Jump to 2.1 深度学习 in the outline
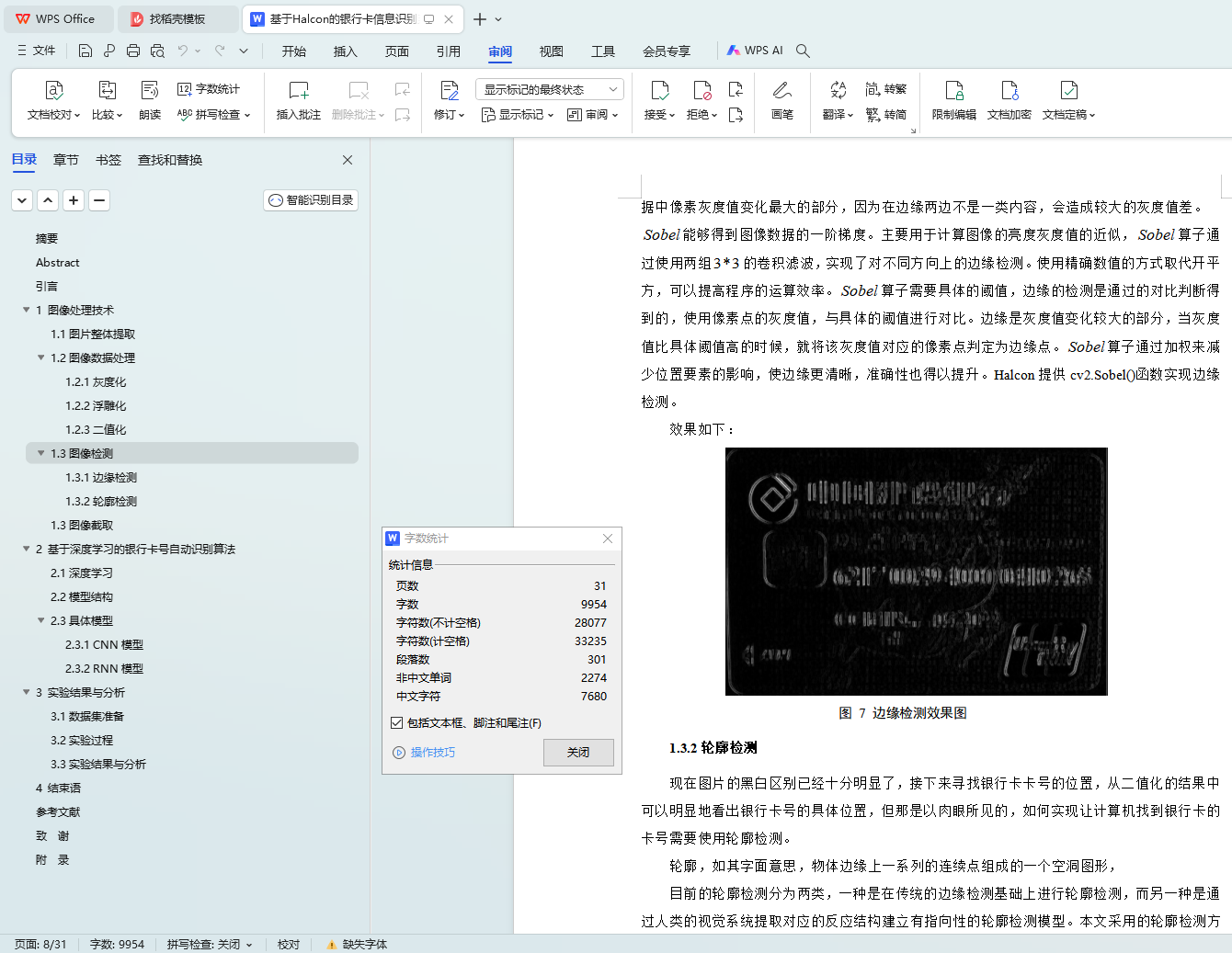The height and width of the screenshot is (953, 1232). tap(82, 573)
